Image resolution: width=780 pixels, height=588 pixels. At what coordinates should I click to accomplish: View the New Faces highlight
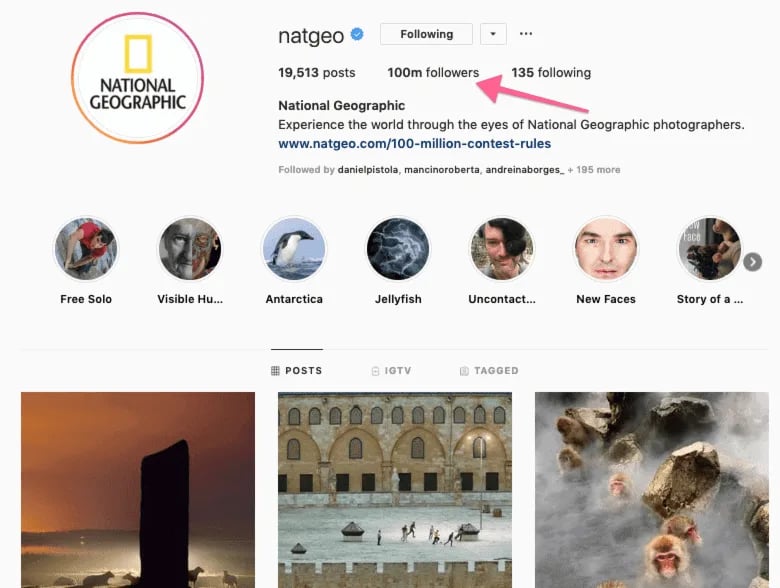(606, 250)
